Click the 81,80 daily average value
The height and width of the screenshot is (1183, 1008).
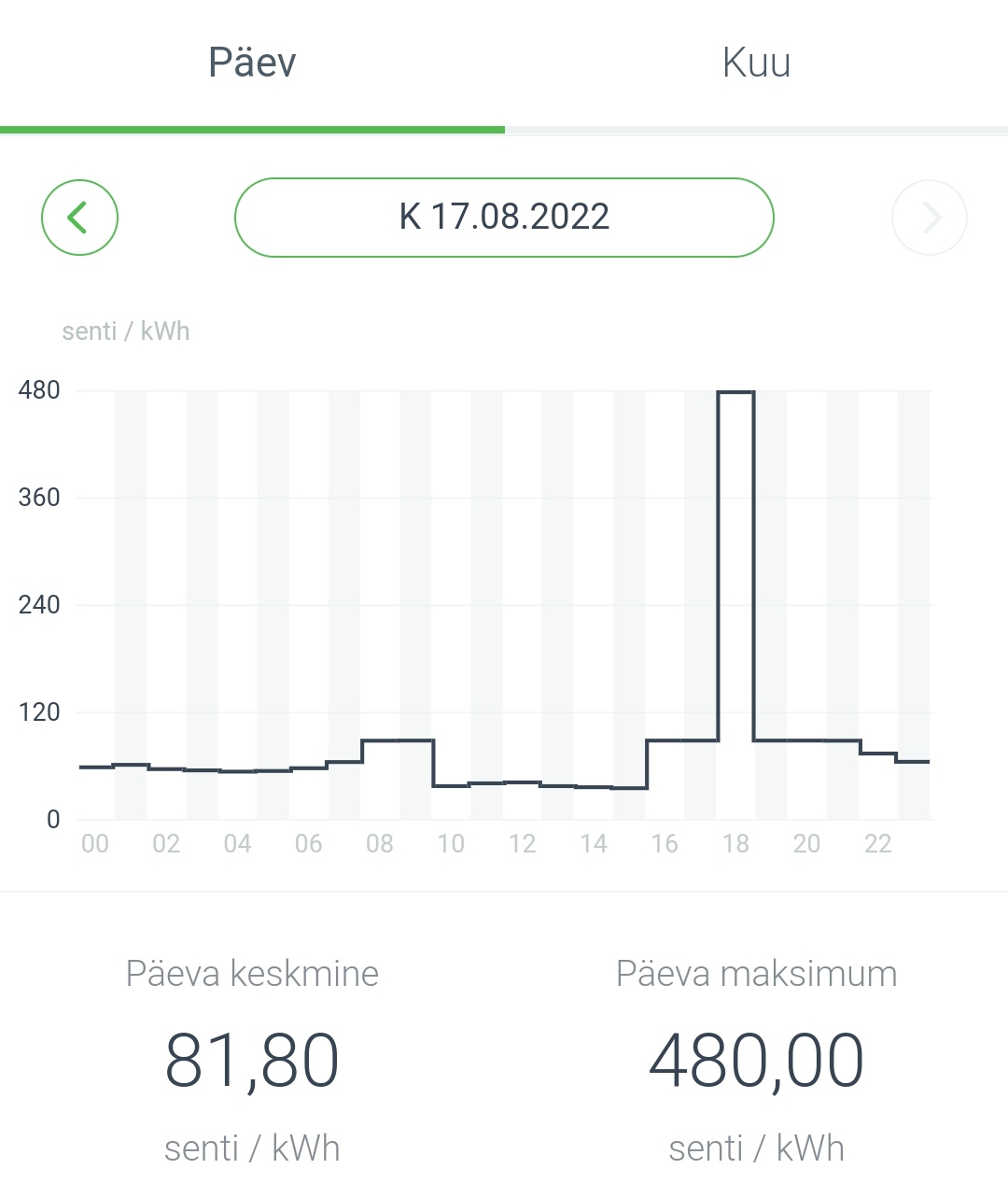(x=252, y=1061)
